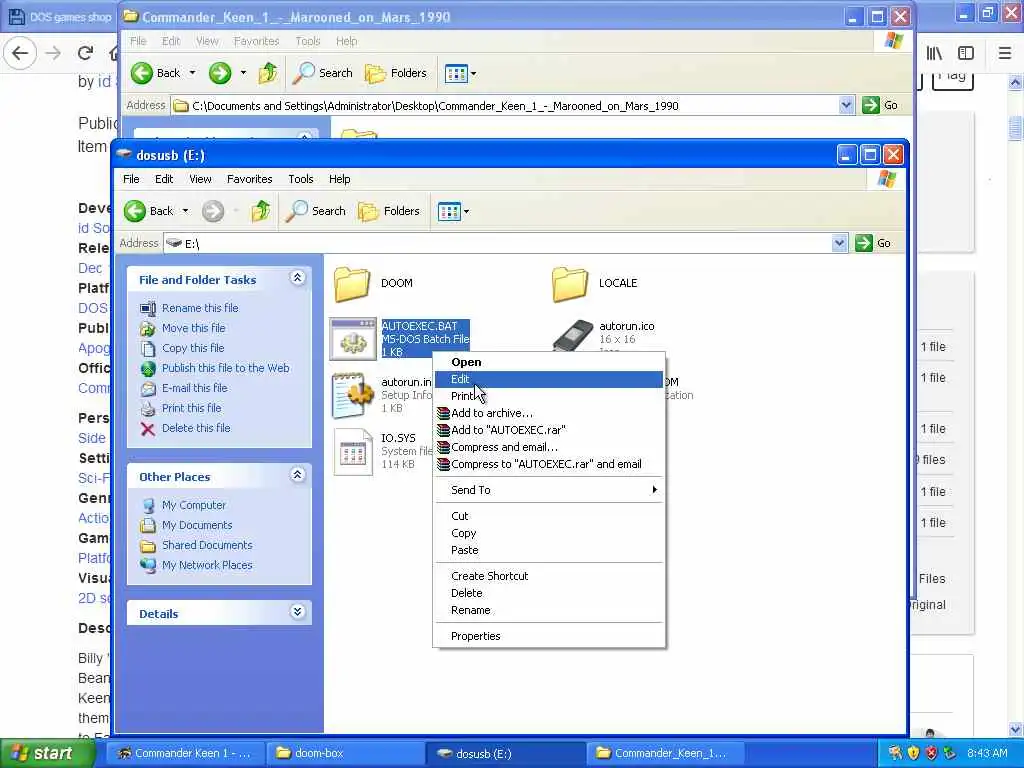This screenshot has width=1024, height=768.
Task: Open Properties from the context menu
Action: [x=549, y=636]
